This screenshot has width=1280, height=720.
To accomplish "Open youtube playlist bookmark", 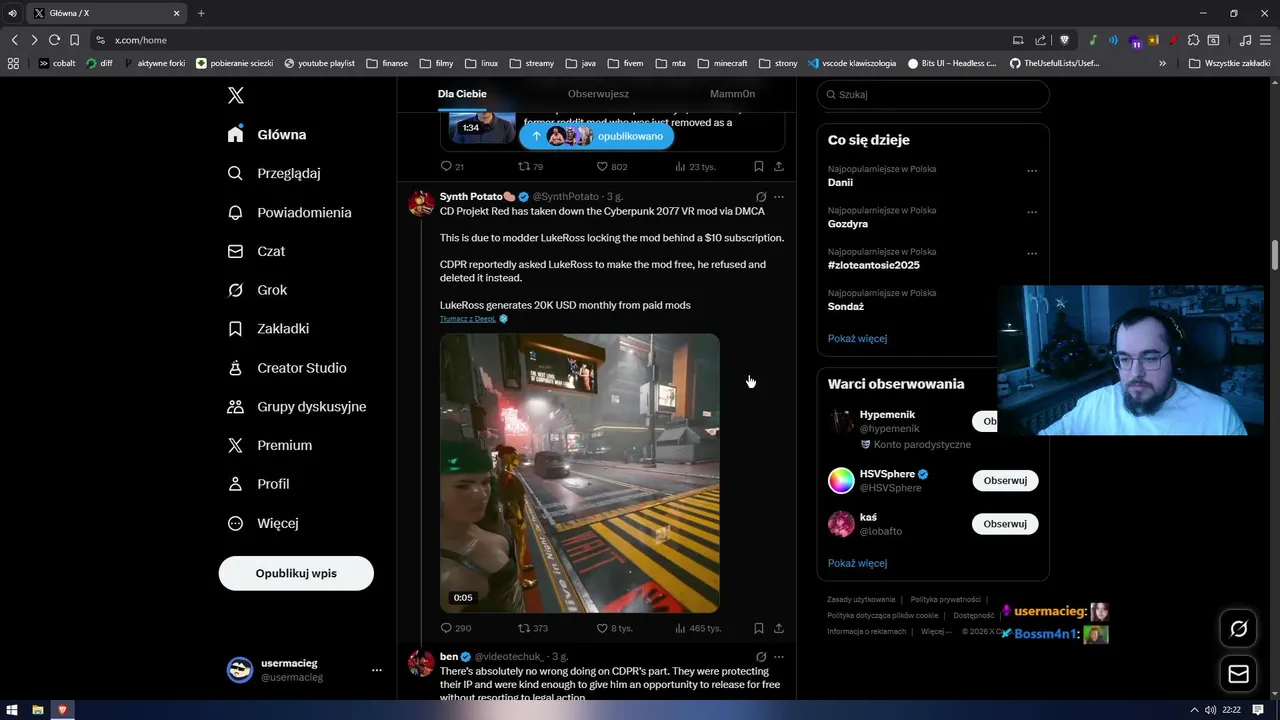I will 320,63.
